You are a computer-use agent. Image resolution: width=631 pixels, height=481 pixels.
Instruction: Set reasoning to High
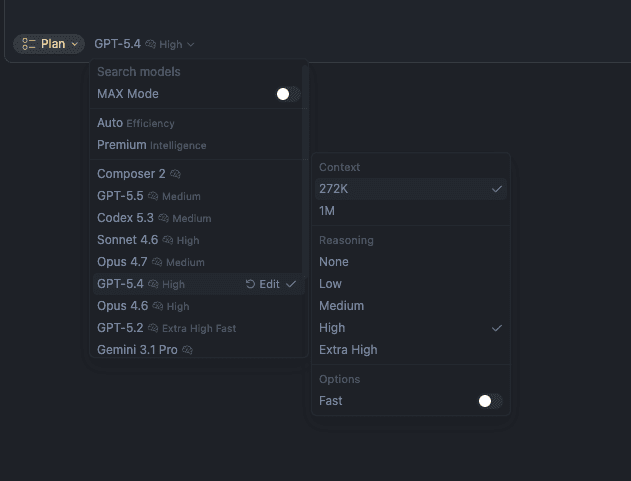(x=410, y=328)
